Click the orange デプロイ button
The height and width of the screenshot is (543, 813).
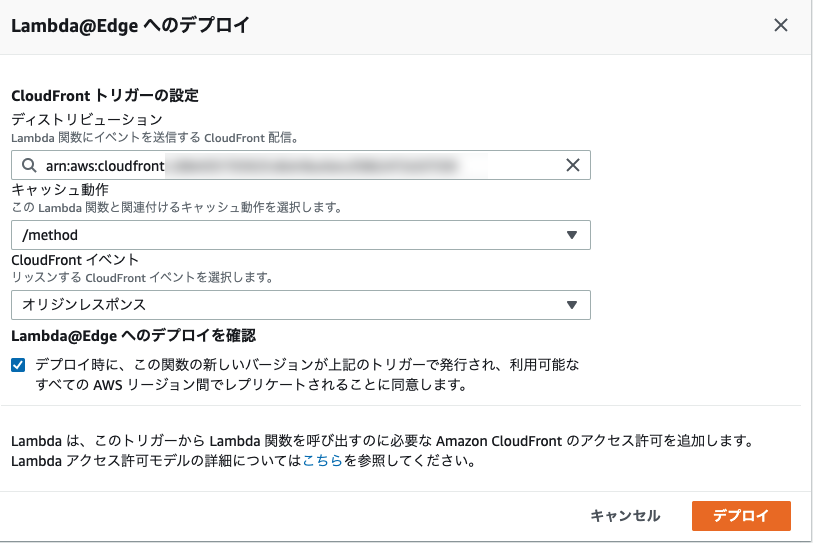pos(741,516)
